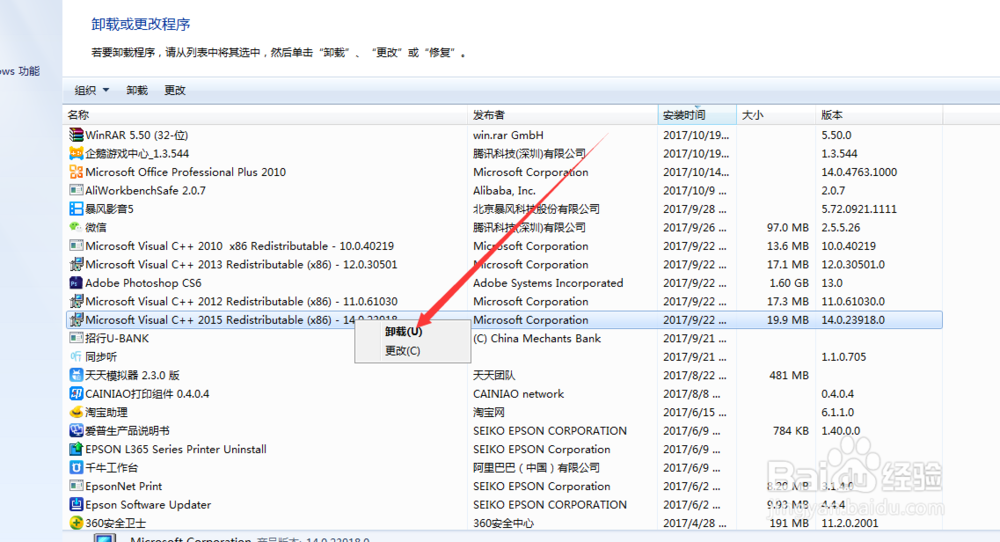The image size is (1000, 542).
Task: Click the EpsonNet Print icon
Action: click(76, 486)
